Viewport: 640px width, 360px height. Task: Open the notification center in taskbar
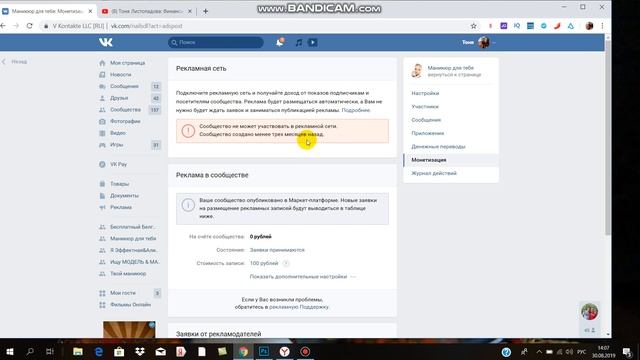click(x=627, y=352)
